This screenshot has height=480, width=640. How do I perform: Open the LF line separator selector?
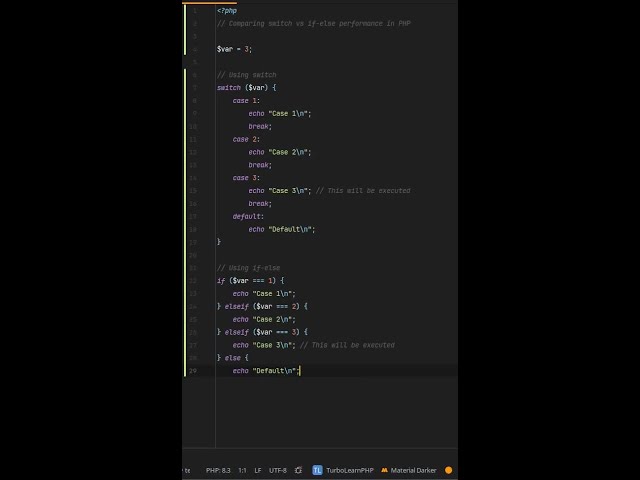click(258, 470)
